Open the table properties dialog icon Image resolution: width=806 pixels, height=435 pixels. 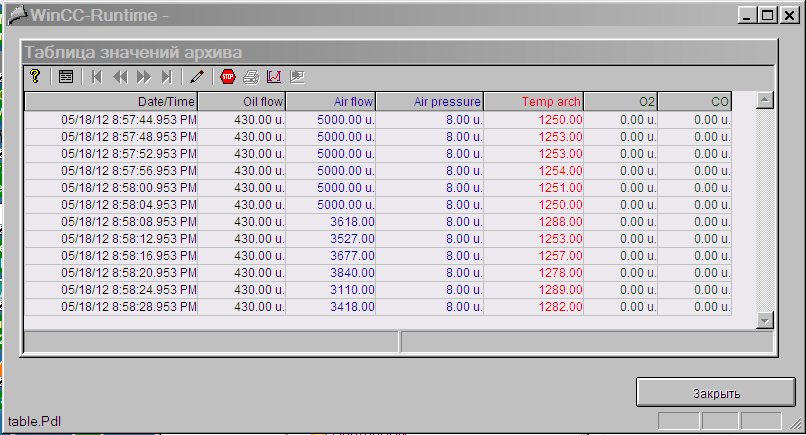(x=66, y=77)
